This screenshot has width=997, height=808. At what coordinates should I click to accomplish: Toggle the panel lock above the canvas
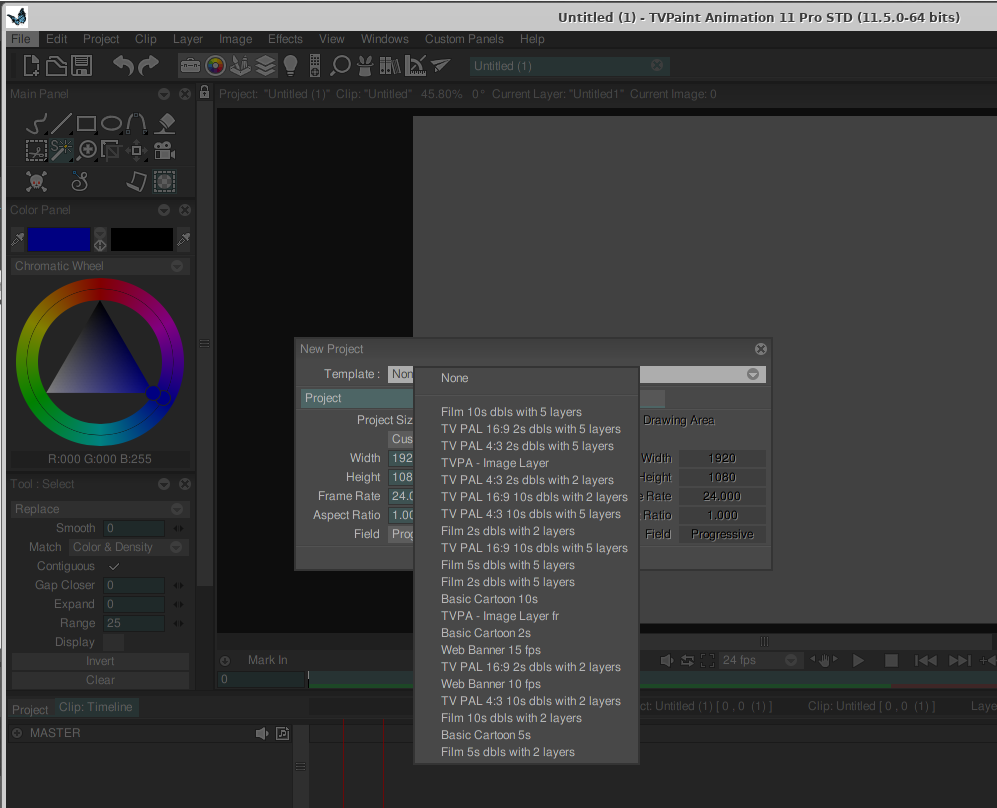pyautogui.click(x=204, y=92)
